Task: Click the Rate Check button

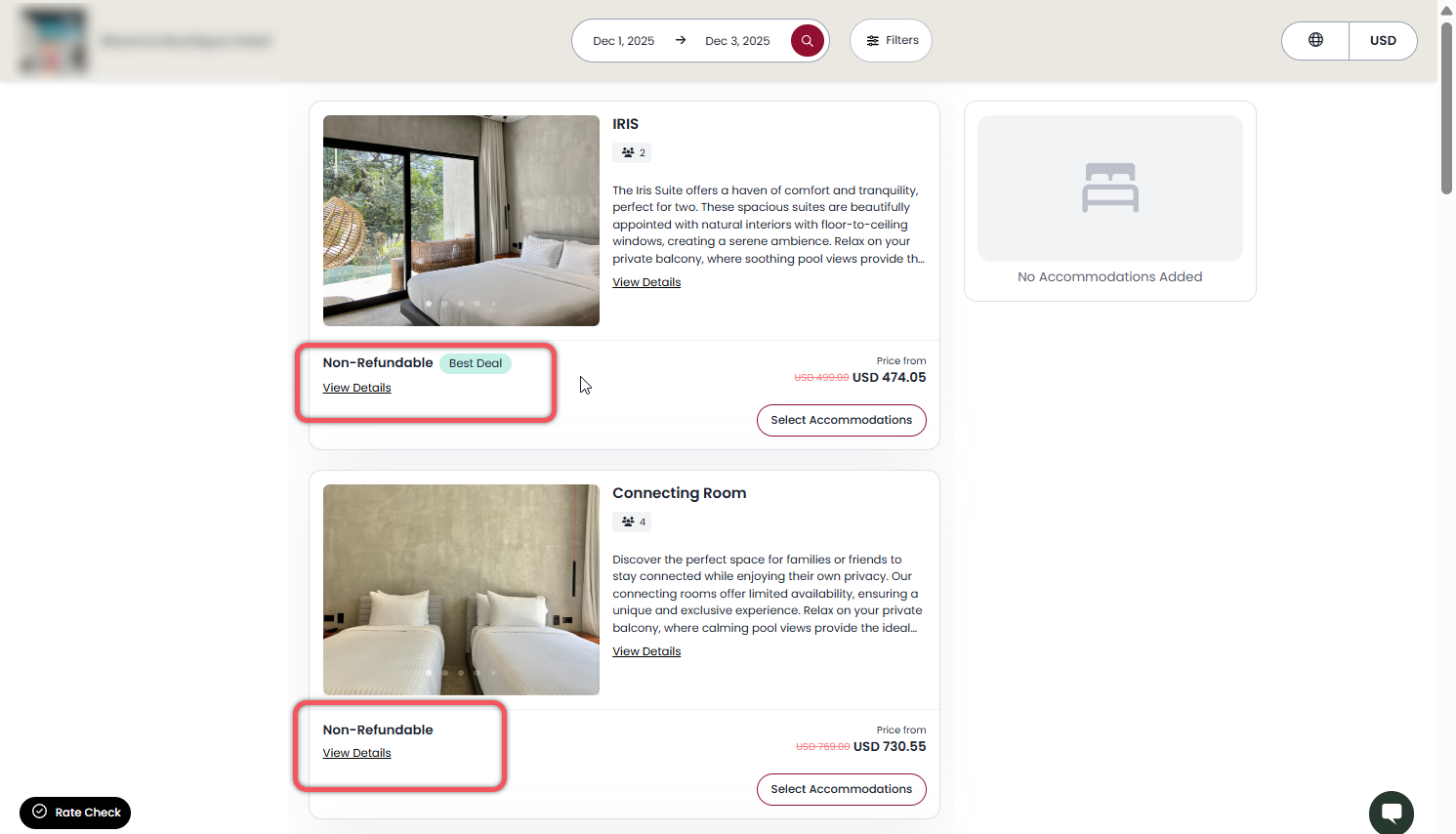Action: [x=75, y=813]
